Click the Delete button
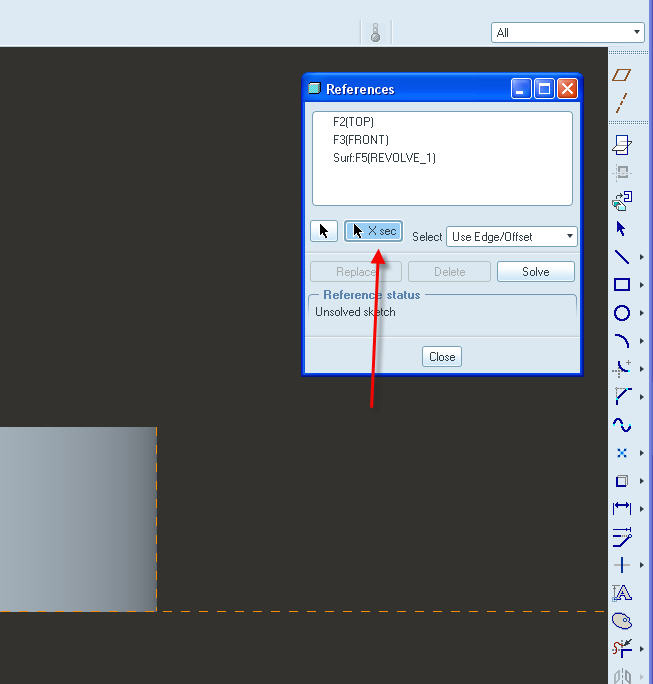 tap(449, 271)
